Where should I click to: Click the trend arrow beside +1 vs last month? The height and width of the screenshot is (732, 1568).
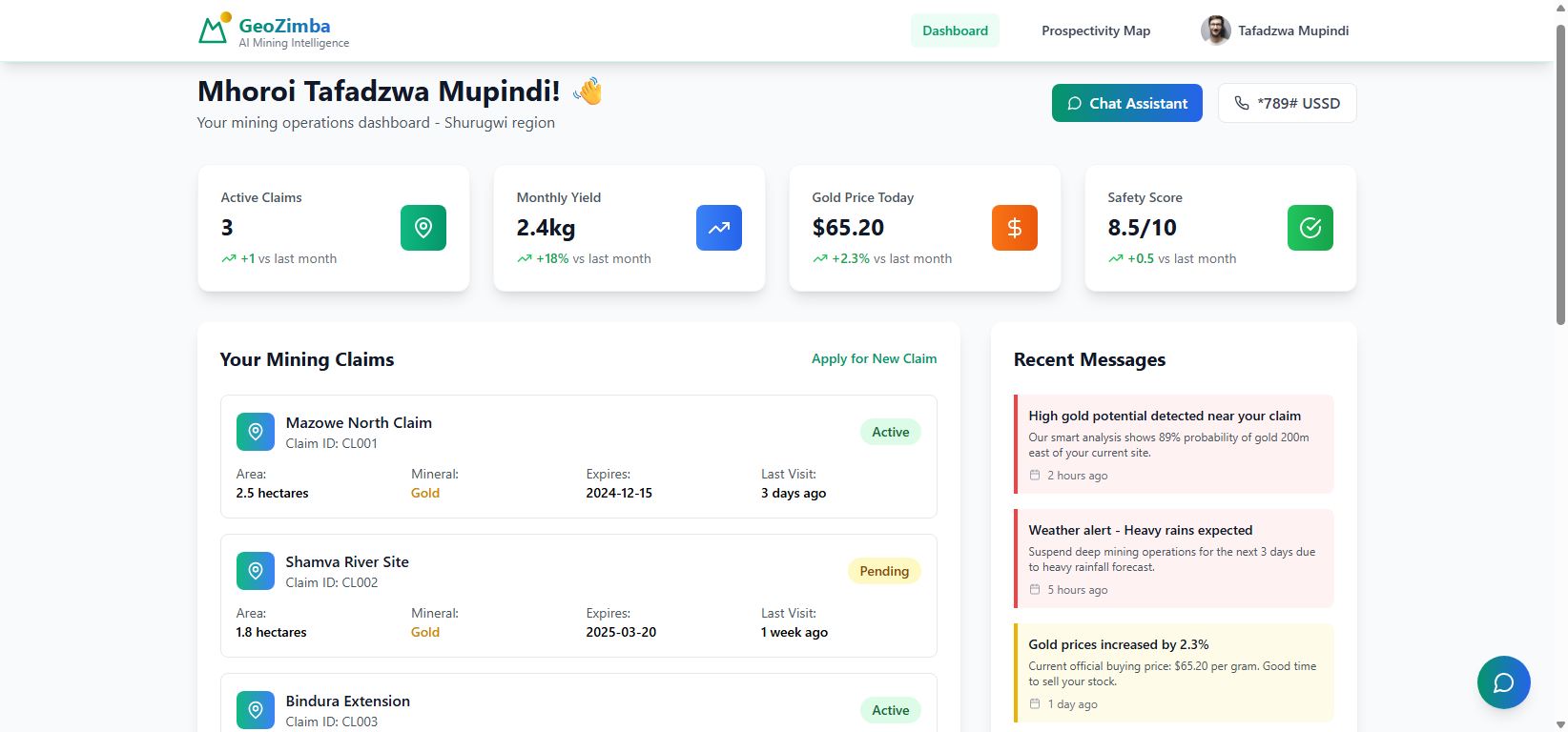coord(229,258)
